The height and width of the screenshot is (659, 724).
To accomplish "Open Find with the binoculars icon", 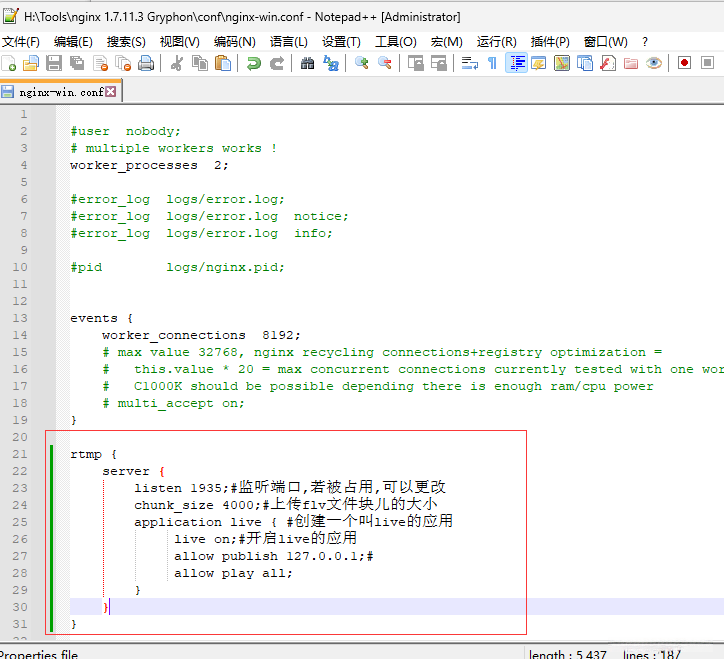I will 308,63.
